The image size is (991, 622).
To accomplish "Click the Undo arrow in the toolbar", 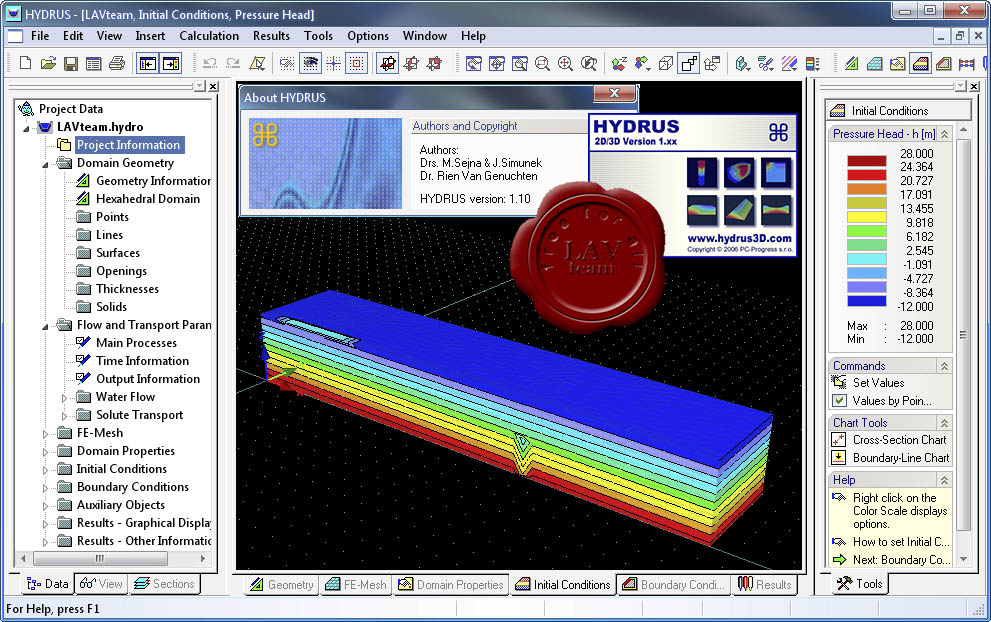I will click(x=210, y=63).
